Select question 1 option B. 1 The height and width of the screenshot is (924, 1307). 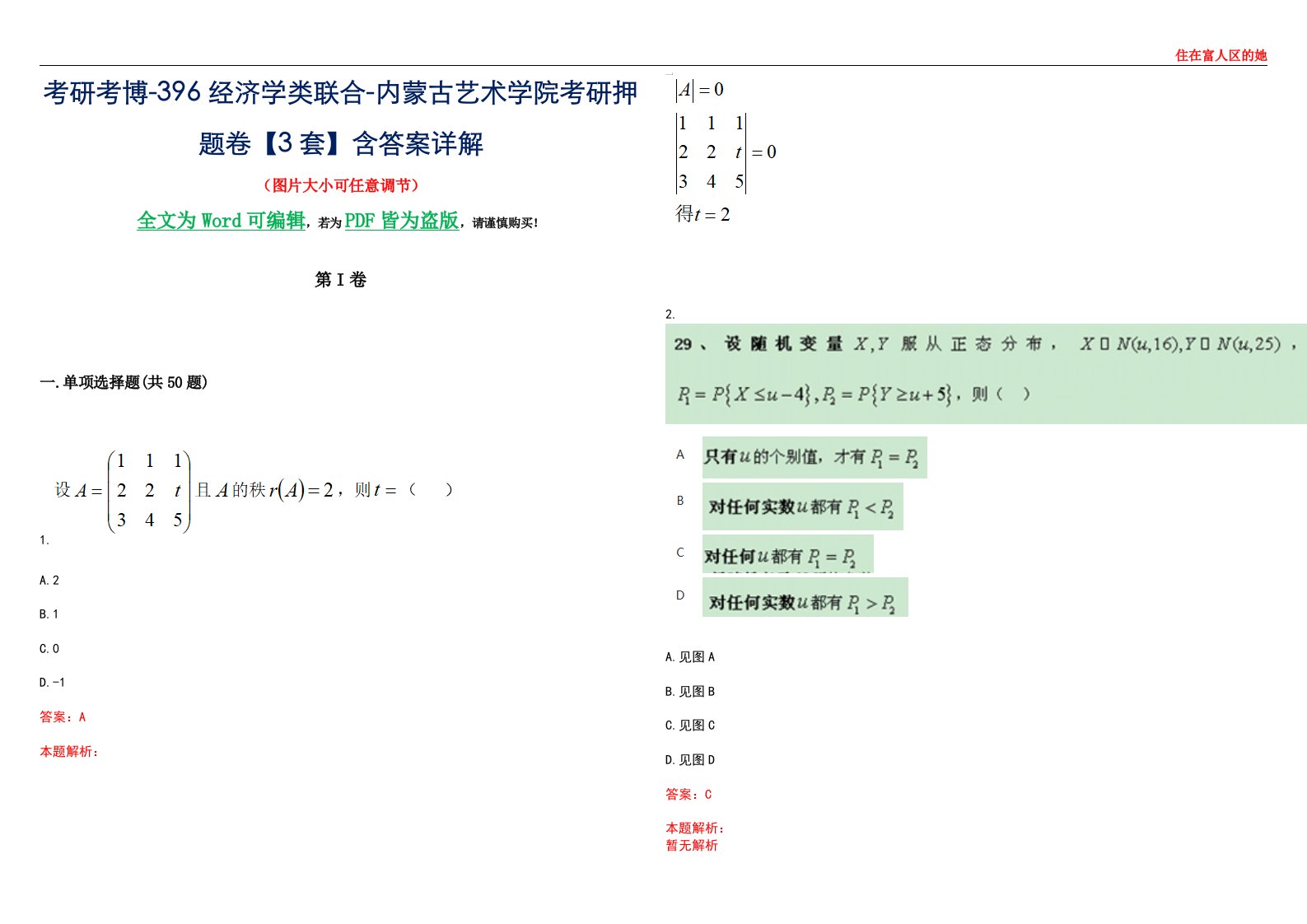click(49, 614)
